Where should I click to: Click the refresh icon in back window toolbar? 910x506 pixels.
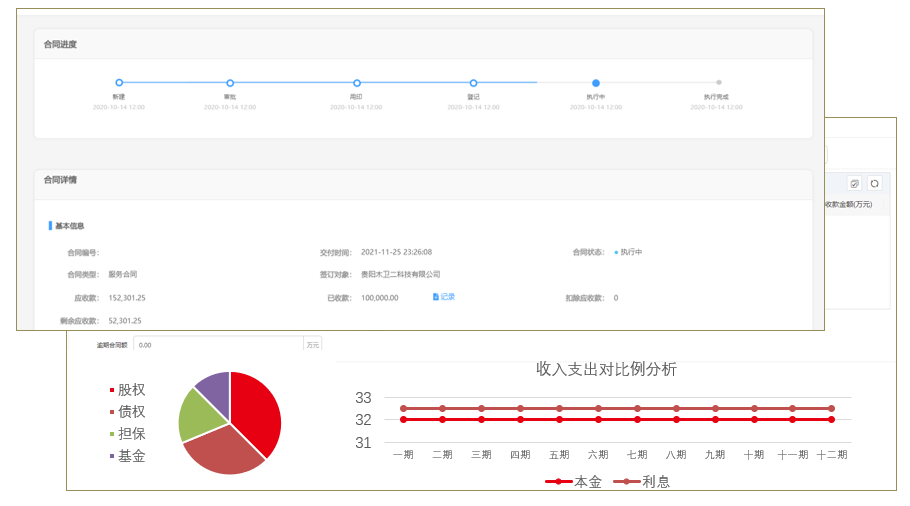[875, 184]
